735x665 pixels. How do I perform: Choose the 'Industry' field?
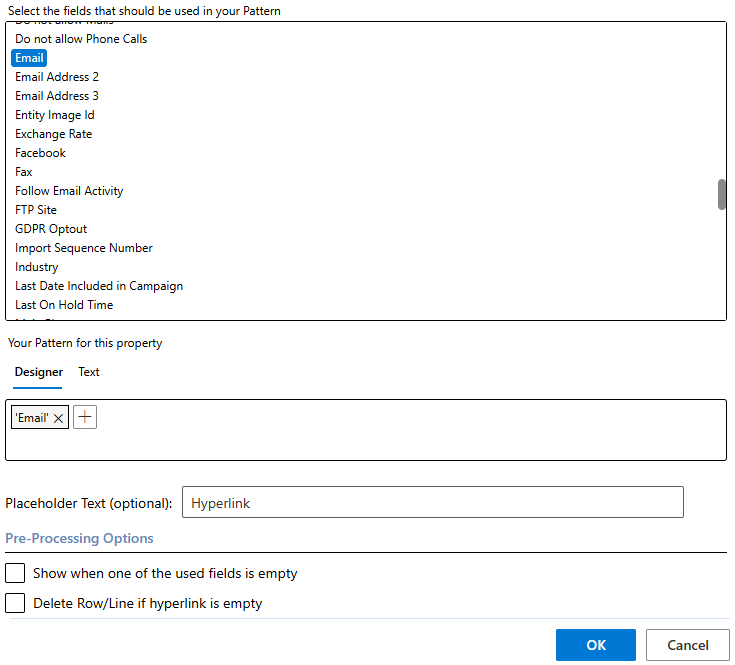[x=37, y=267]
